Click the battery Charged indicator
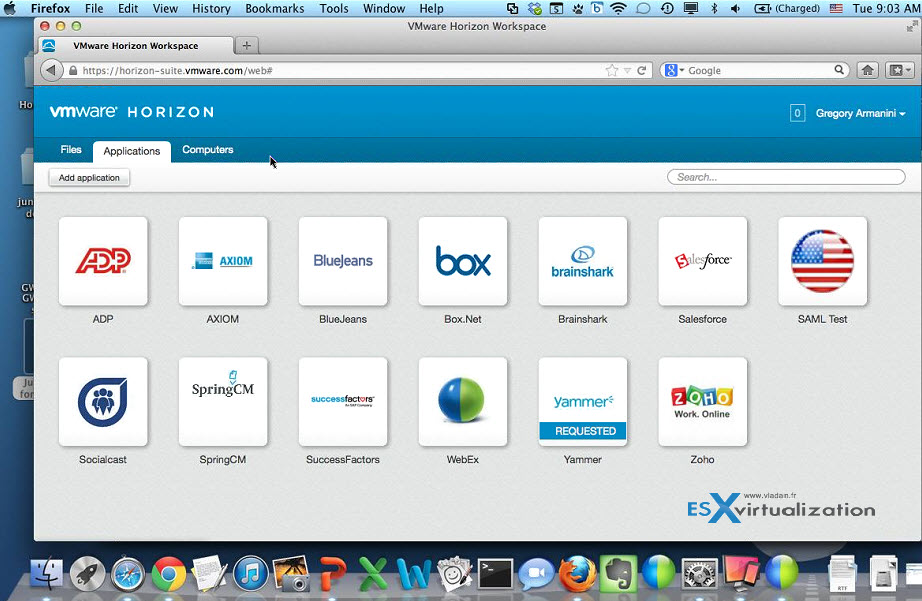 (x=787, y=8)
